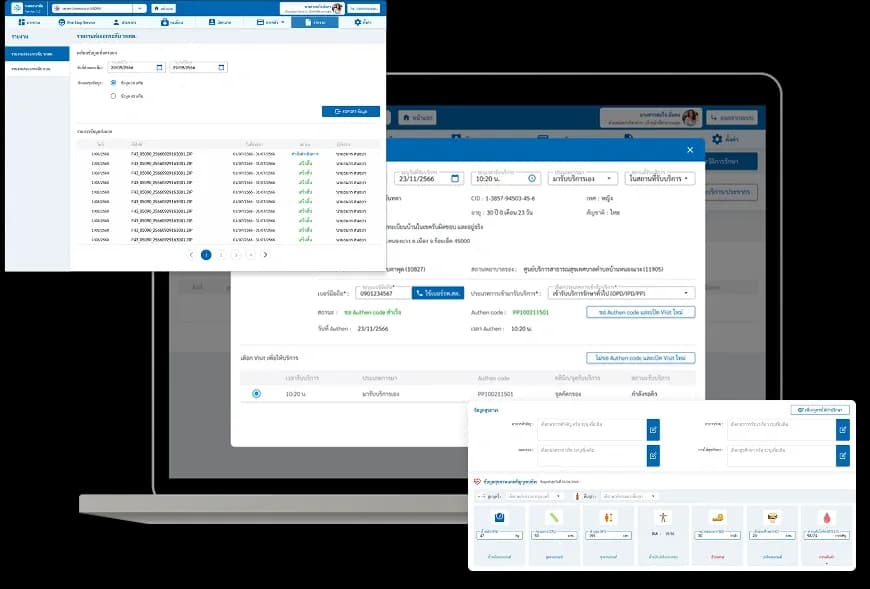Open OPD/IPD/PP service type dropdown
This screenshot has width=870, height=589.
[x=621, y=293]
